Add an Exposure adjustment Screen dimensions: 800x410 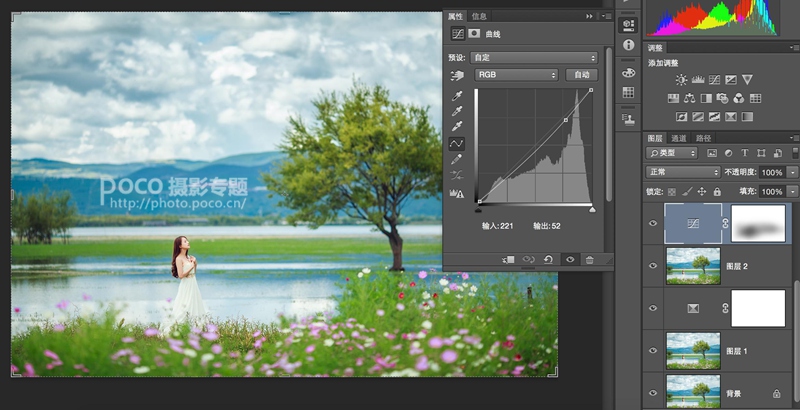(x=731, y=80)
